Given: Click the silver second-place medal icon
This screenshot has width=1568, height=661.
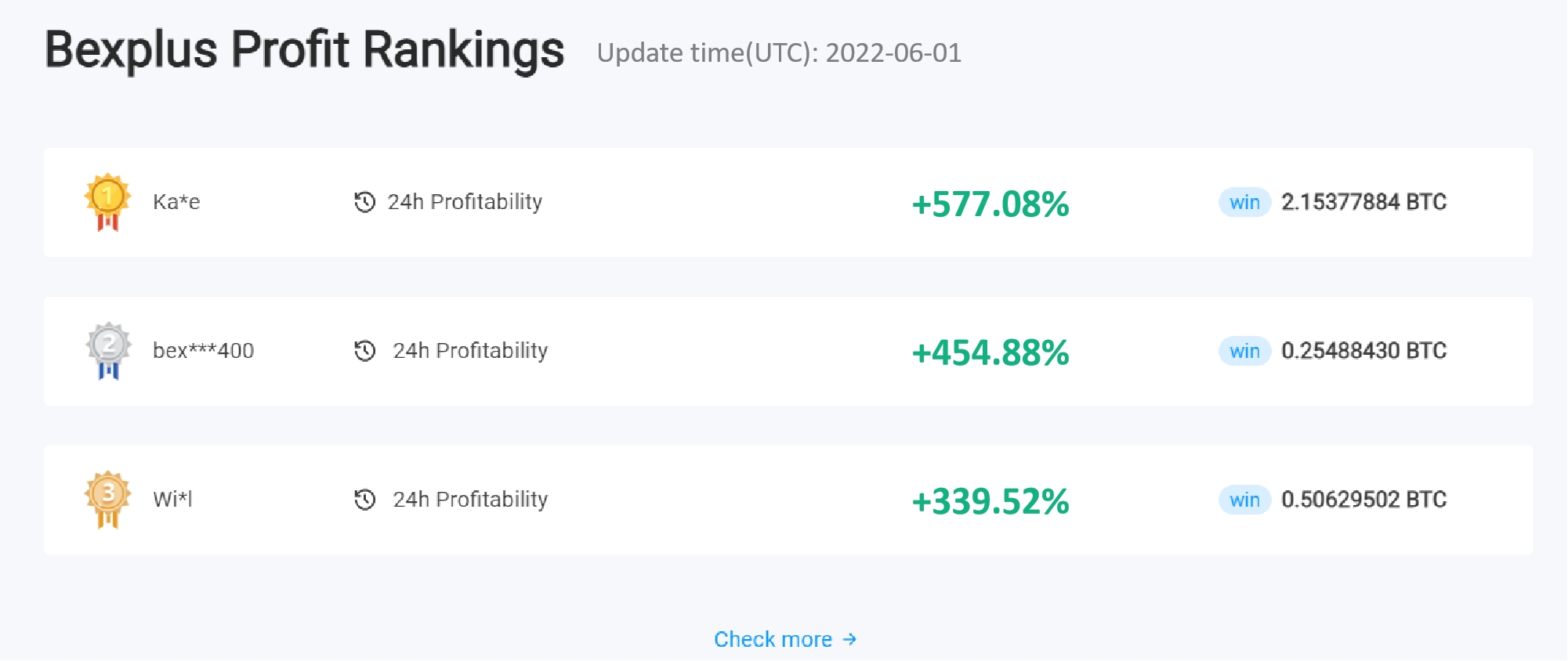Looking at the screenshot, I should pyautogui.click(x=108, y=351).
